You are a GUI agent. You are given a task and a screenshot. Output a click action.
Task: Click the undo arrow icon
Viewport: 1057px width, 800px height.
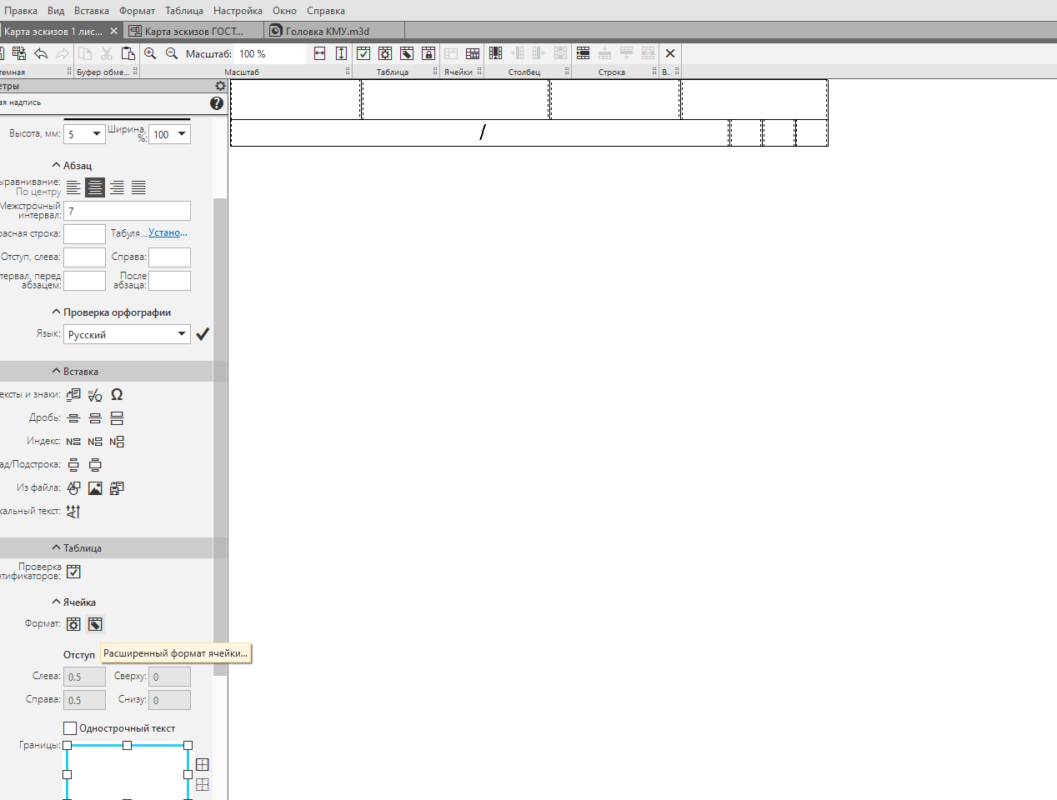click(x=41, y=54)
